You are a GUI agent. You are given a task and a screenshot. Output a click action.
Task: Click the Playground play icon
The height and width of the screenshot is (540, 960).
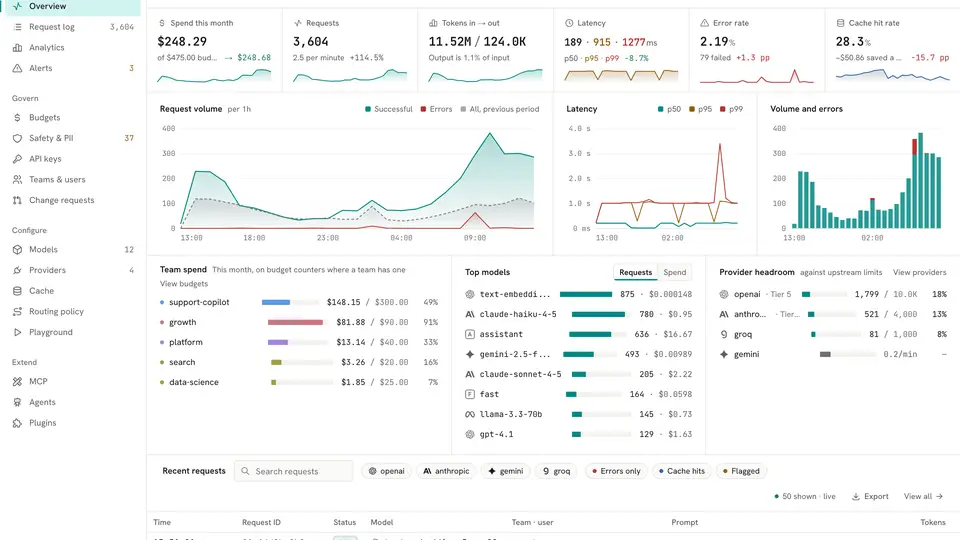pos(17,332)
